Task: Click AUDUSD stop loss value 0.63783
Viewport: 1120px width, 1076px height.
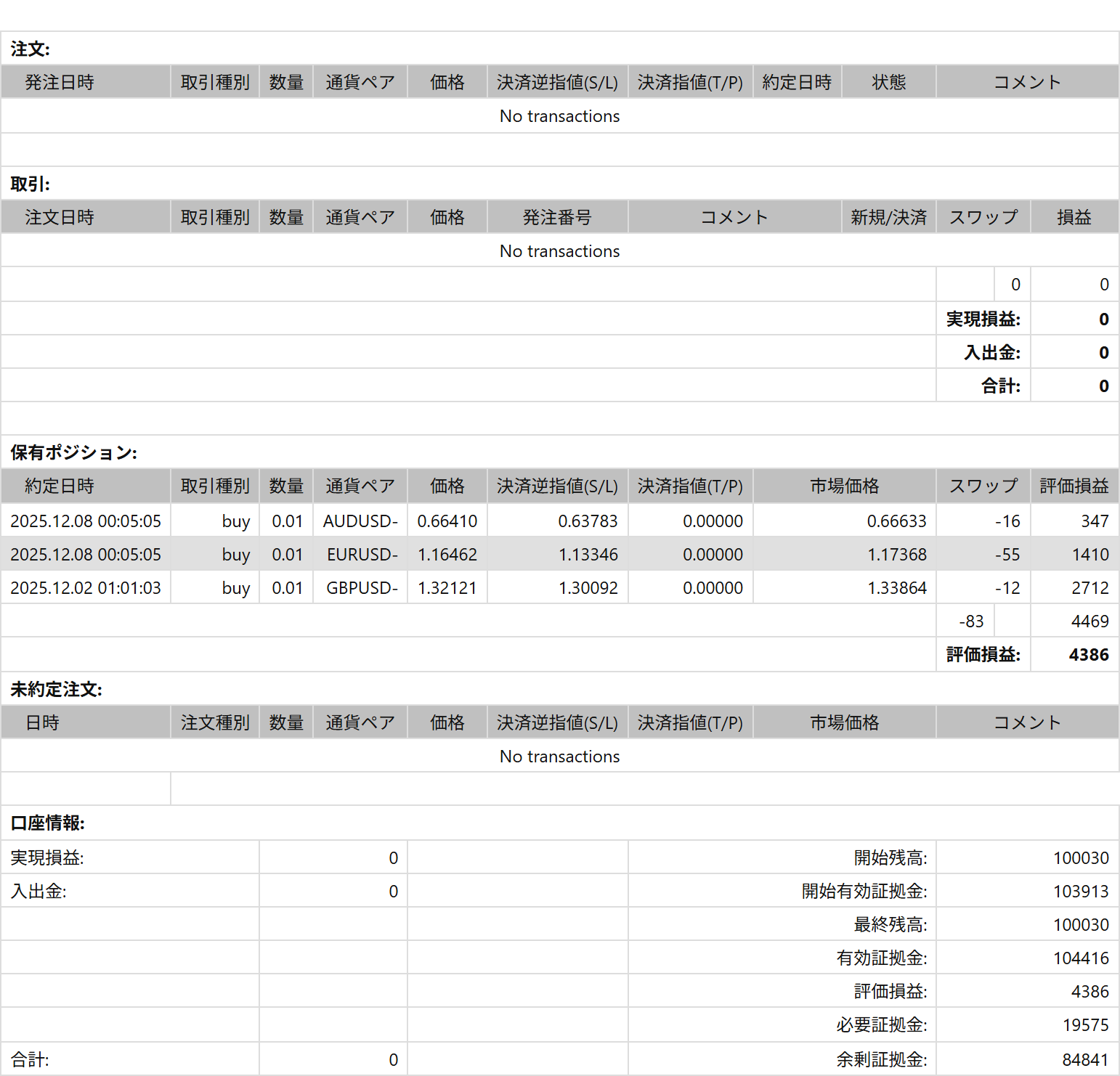Action: click(587, 521)
